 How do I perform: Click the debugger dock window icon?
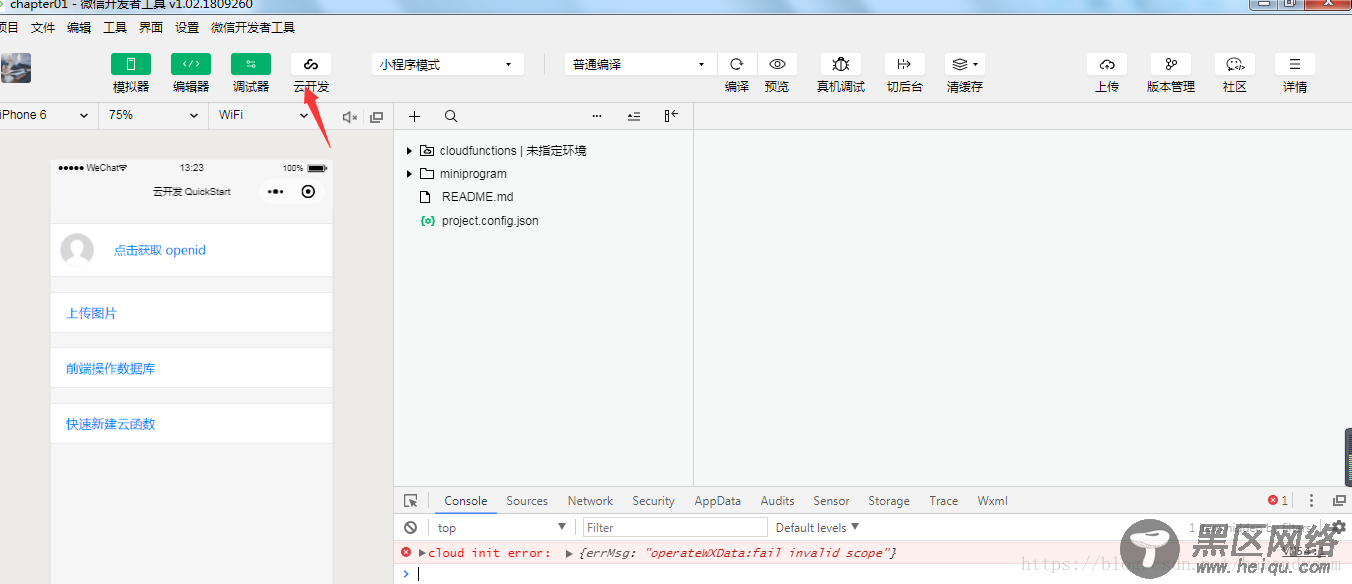click(1339, 501)
